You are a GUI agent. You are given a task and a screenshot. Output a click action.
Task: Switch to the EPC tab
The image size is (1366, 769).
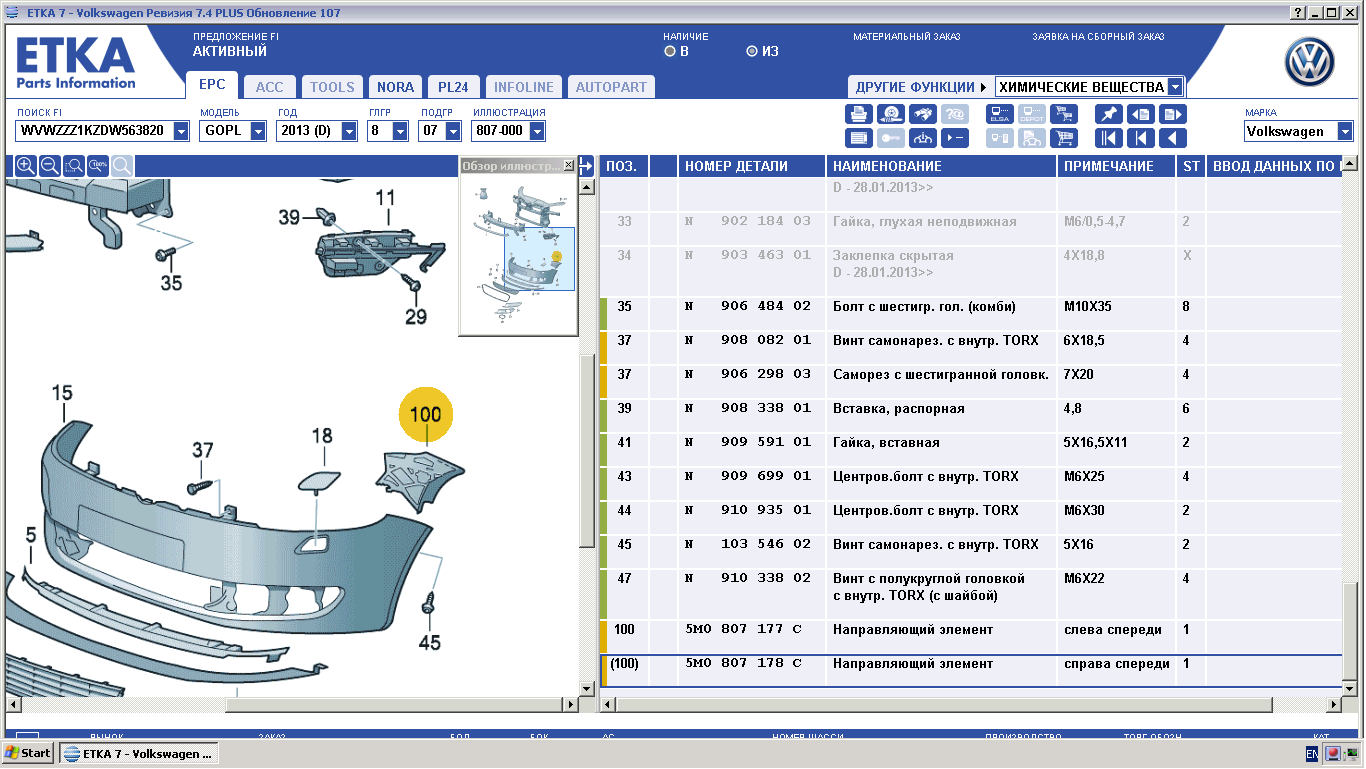[212, 85]
